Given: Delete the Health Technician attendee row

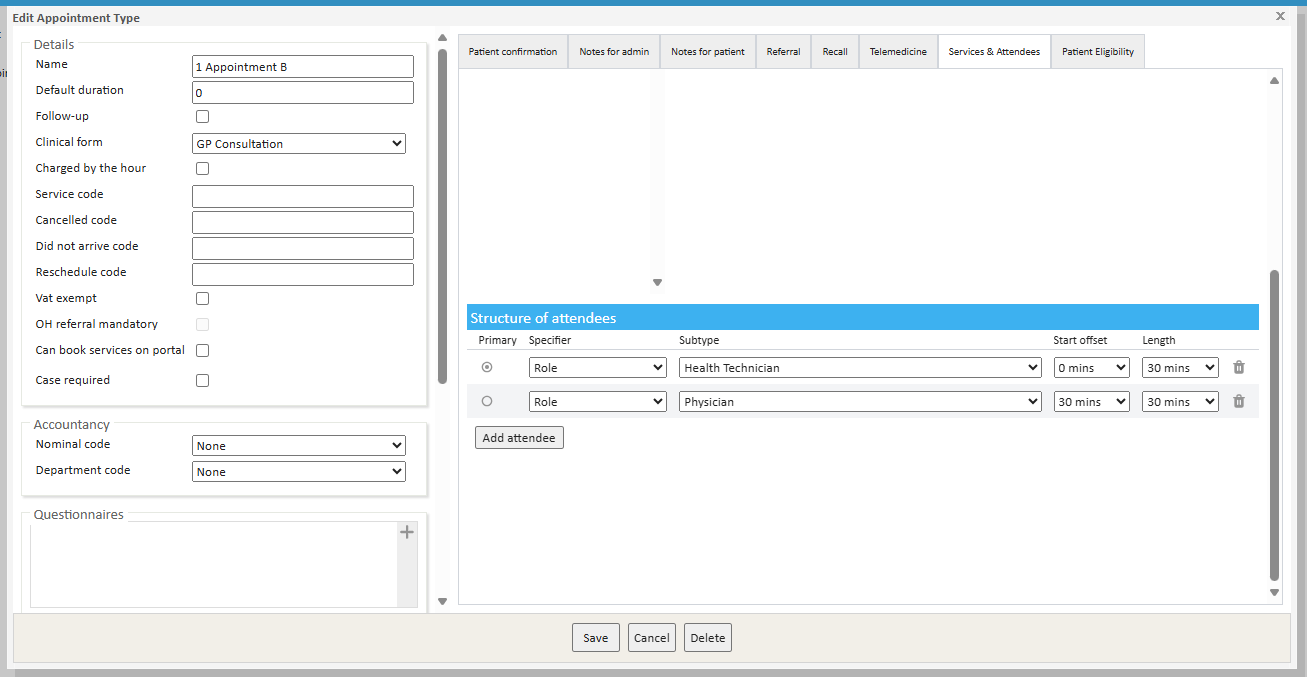Looking at the screenshot, I should (1239, 368).
